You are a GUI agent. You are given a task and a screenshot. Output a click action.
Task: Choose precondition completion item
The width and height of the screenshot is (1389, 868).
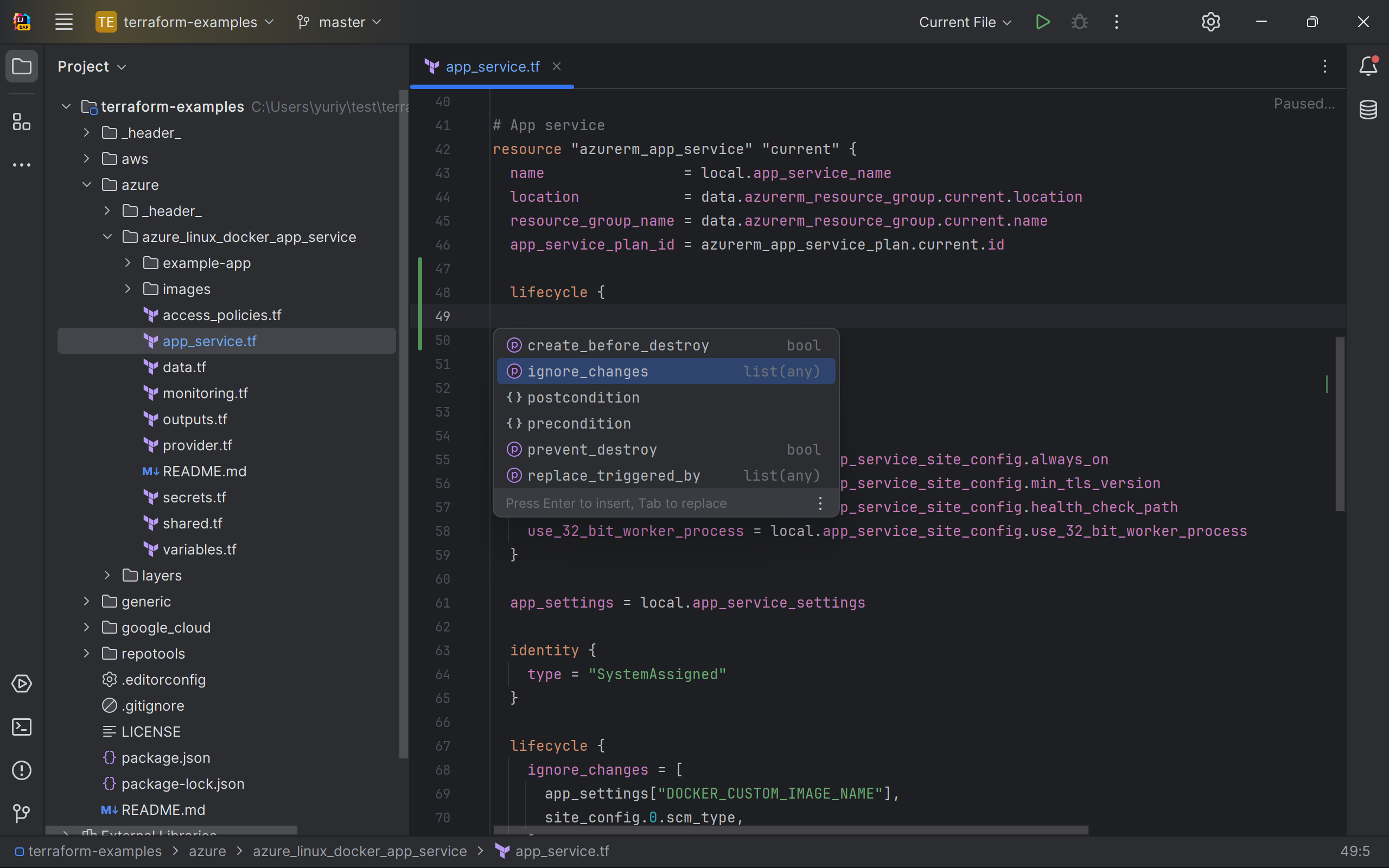tap(666, 424)
